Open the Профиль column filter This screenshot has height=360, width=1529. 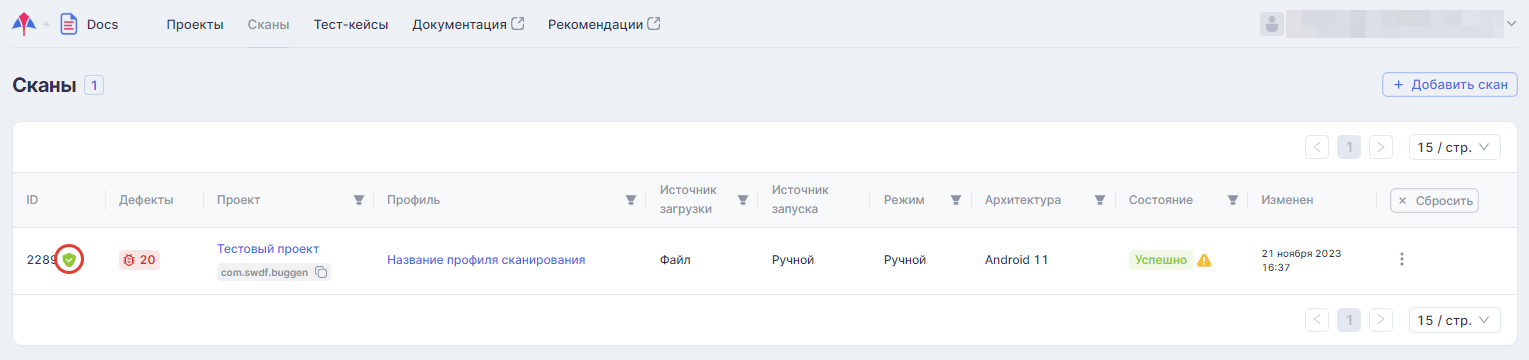pos(631,200)
